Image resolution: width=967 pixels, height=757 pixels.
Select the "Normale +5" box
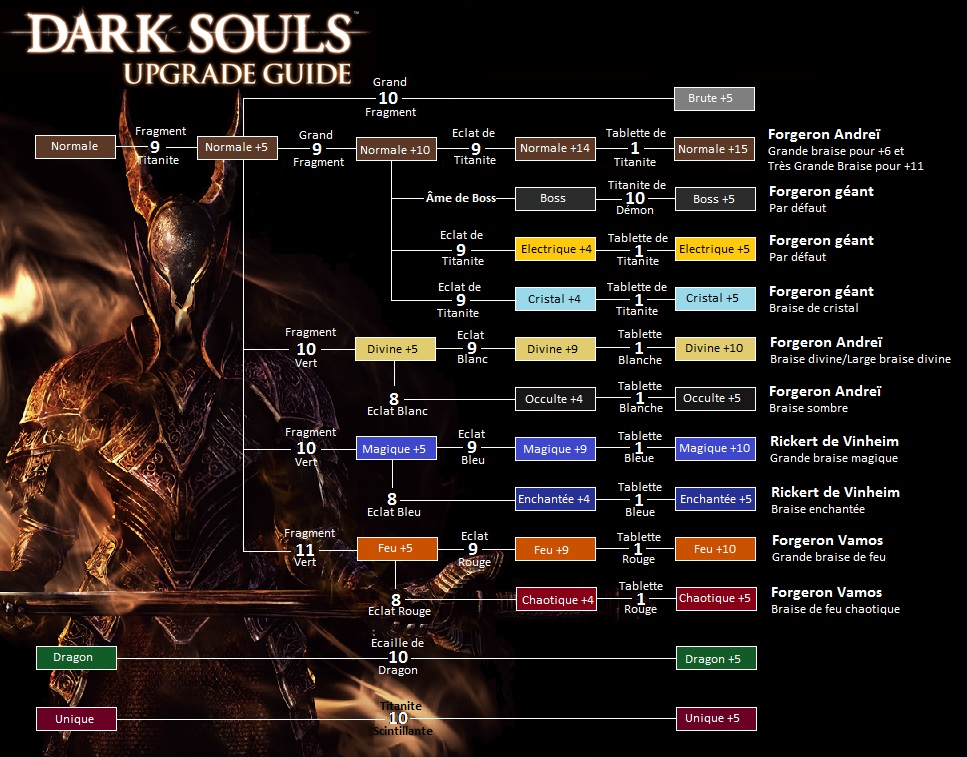coord(237,148)
